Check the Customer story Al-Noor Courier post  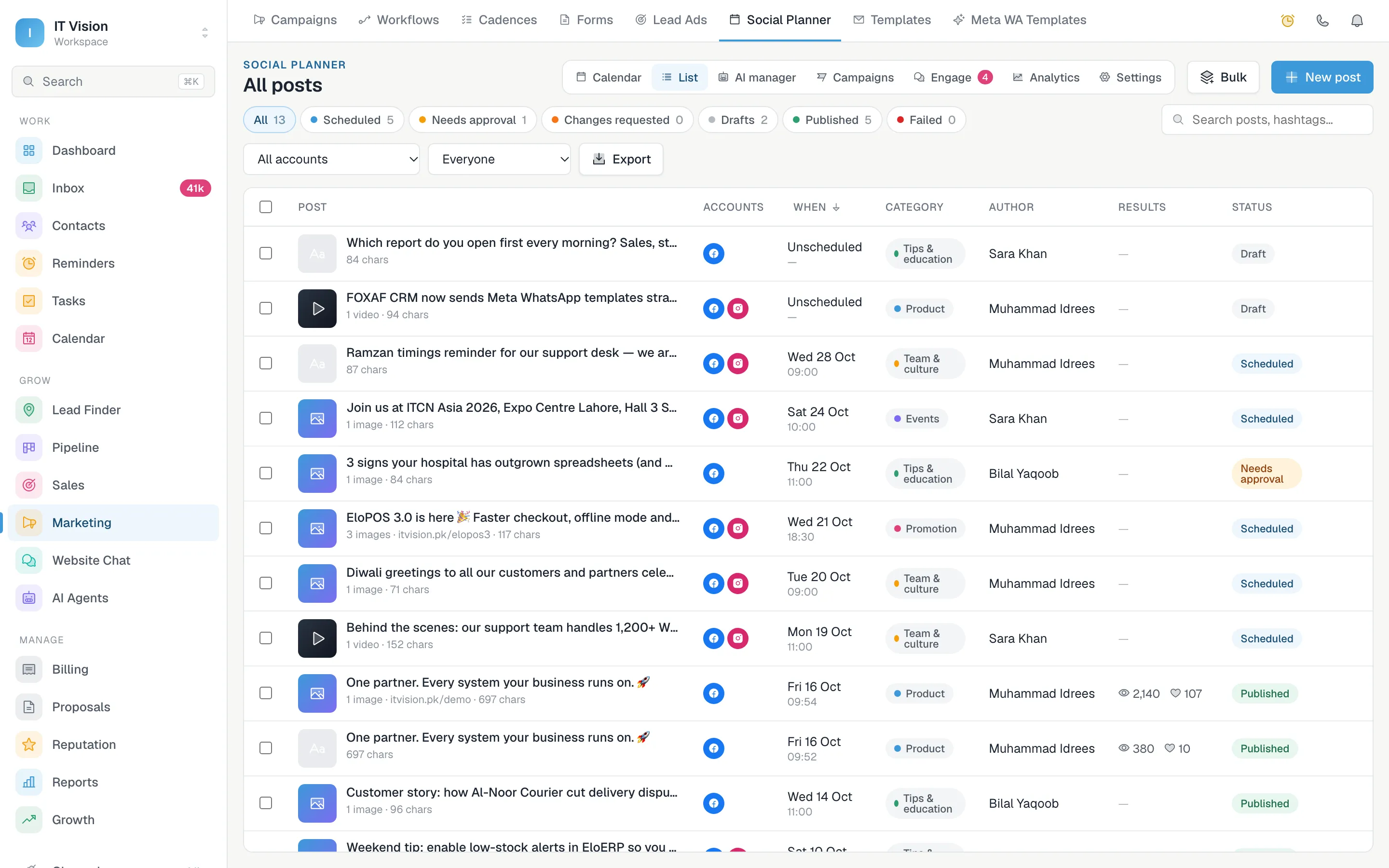click(266, 803)
